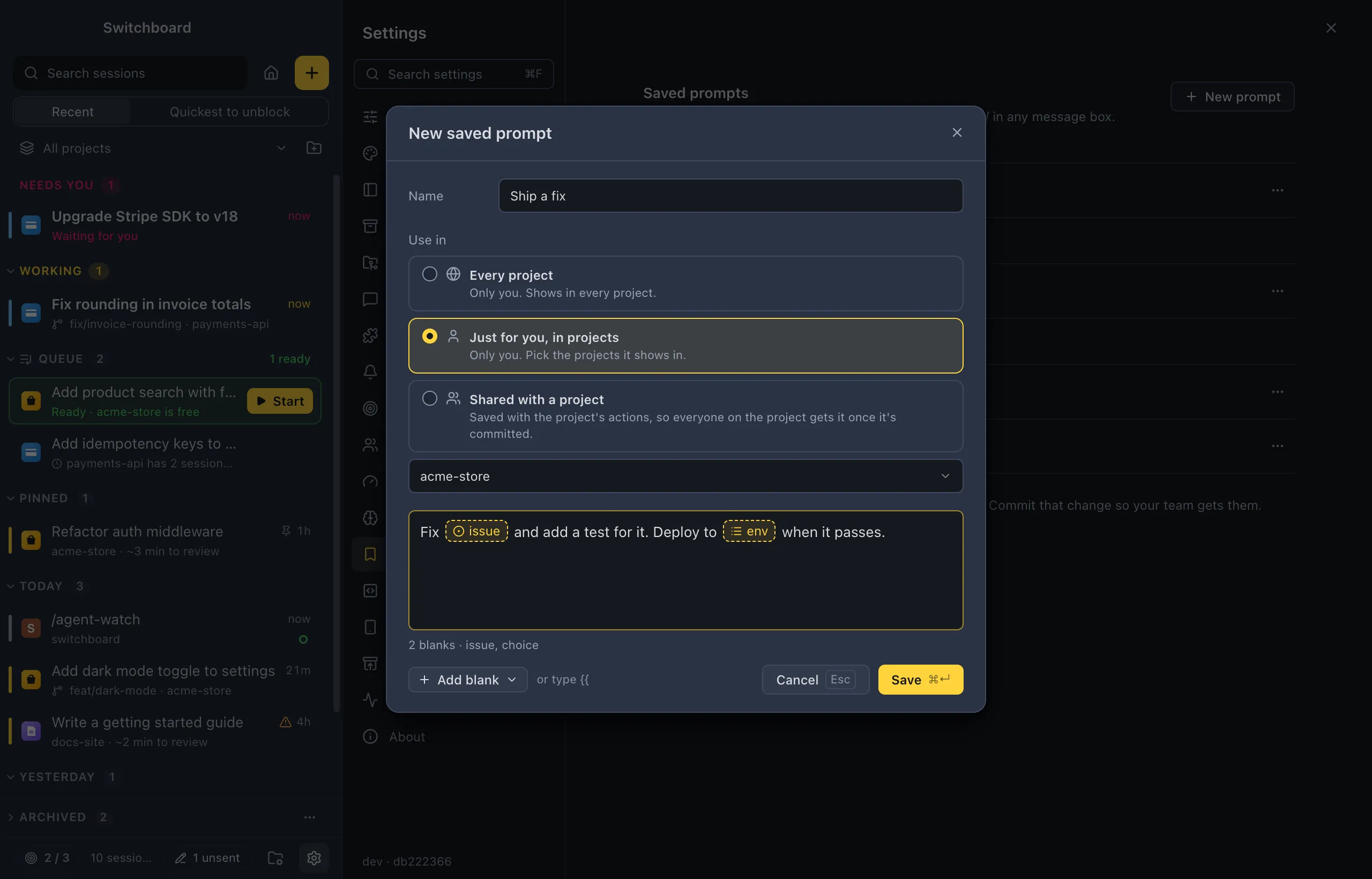Click the 1 unsent status item
Screen dimensions: 1372x879
click(x=207, y=858)
